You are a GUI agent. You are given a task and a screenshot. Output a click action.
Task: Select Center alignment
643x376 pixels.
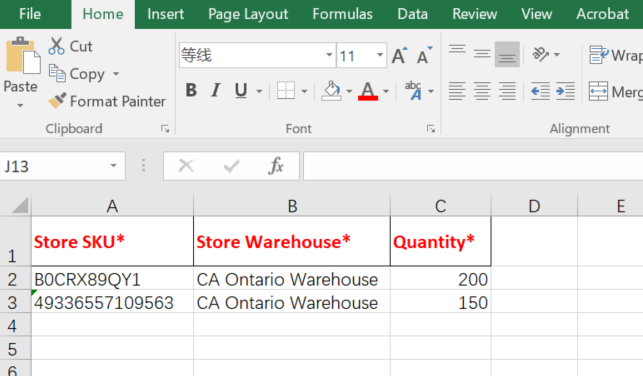[482, 91]
